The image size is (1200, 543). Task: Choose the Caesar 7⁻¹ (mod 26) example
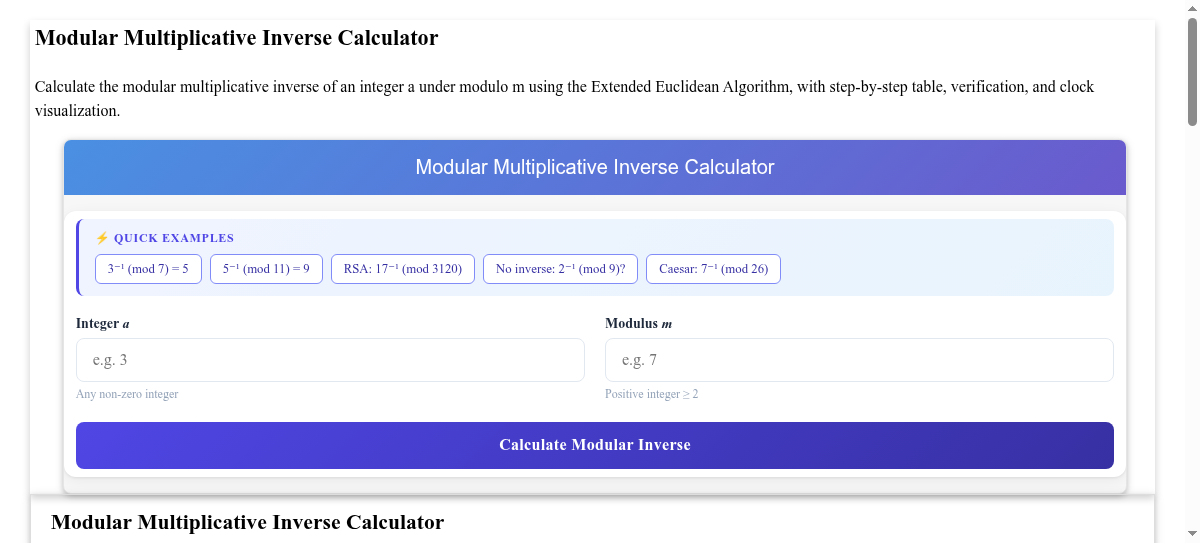(713, 269)
